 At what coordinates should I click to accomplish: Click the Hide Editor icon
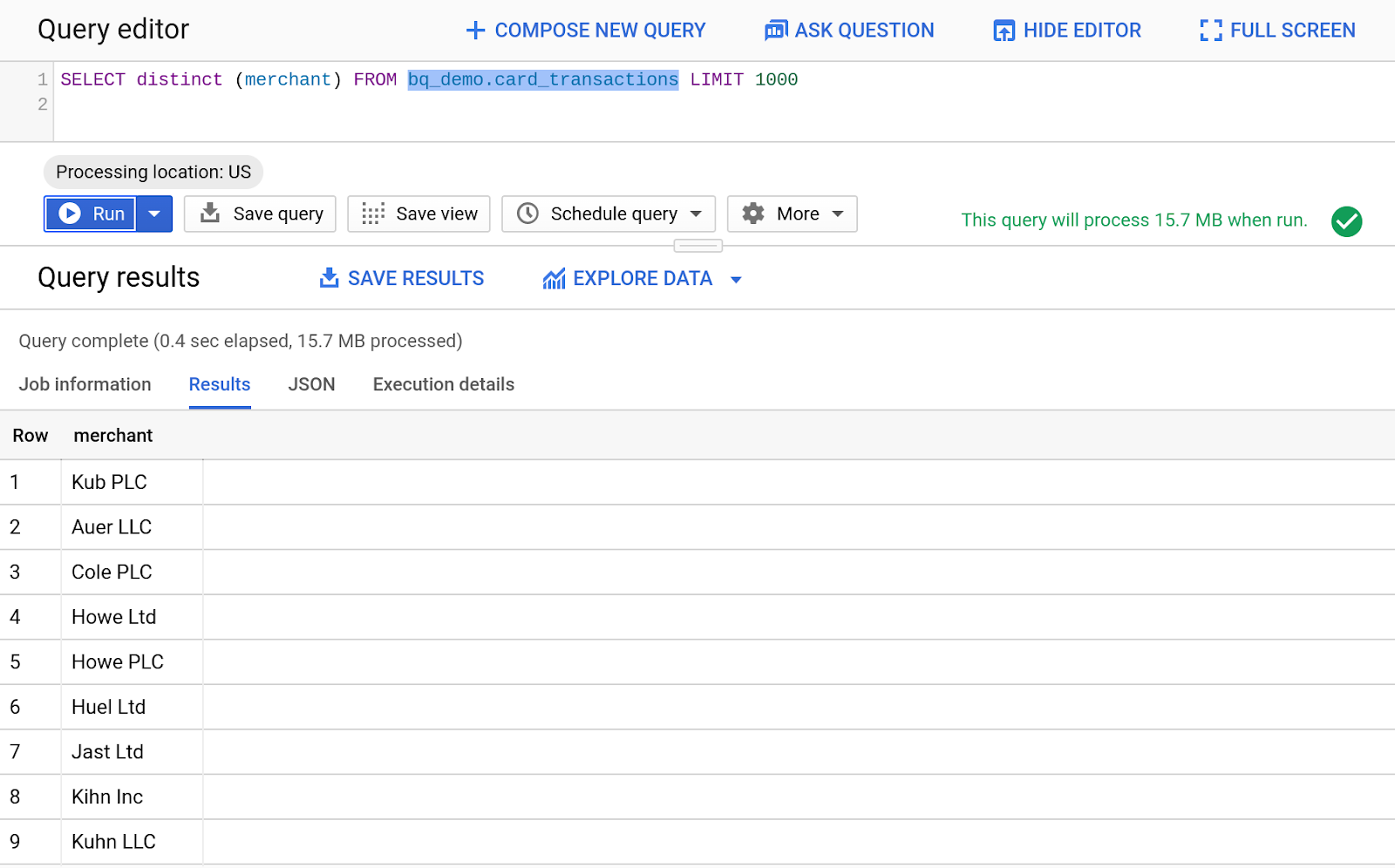point(1004,31)
